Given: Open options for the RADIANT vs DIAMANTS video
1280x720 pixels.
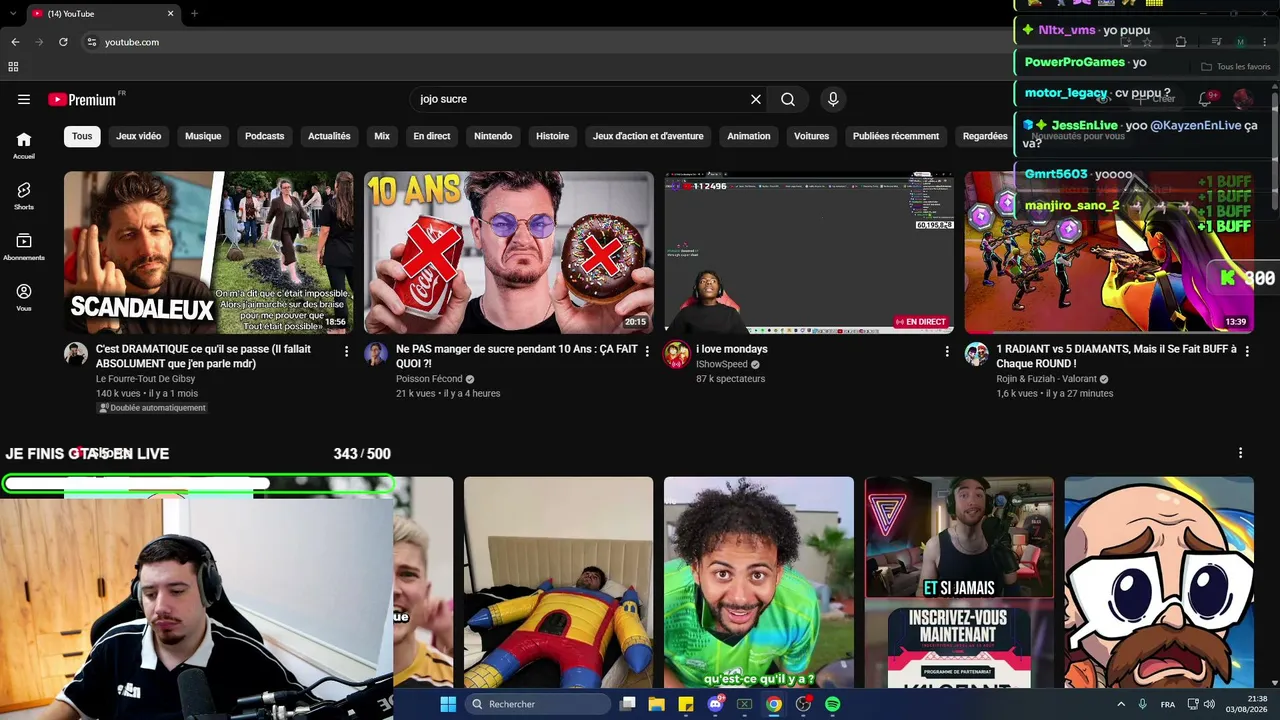Looking at the screenshot, I should click(x=1247, y=351).
